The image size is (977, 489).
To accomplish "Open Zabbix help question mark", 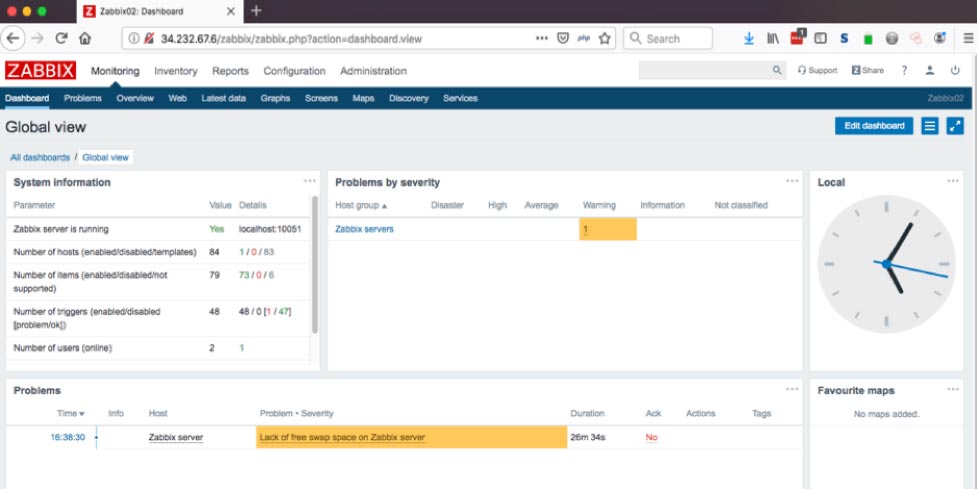I will [x=904, y=70].
